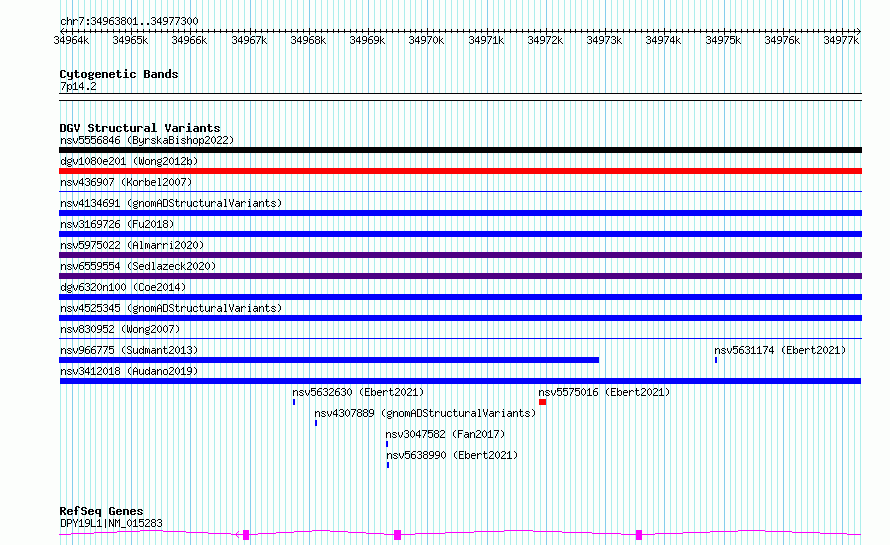This screenshot has height=545, width=890.
Task: Open the nsv5631174 (Ebert2021) variant
Action: tap(780, 350)
